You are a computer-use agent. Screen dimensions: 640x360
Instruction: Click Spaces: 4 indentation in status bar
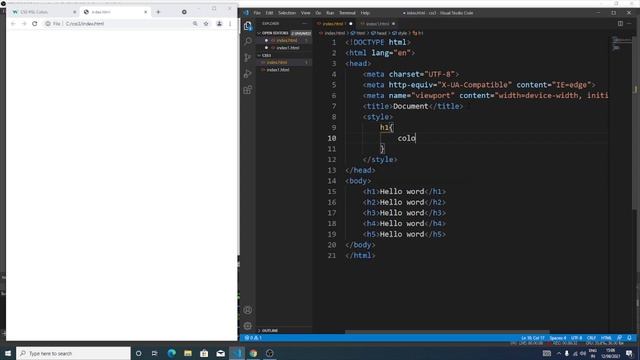558,338
